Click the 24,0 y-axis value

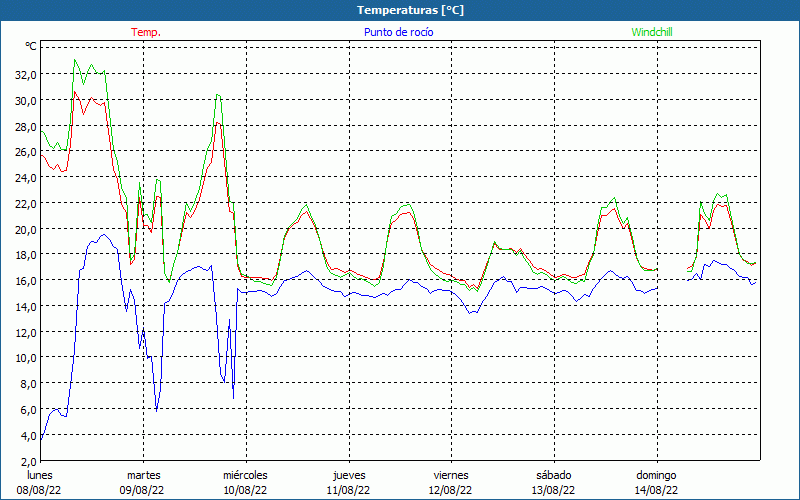point(26,178)
